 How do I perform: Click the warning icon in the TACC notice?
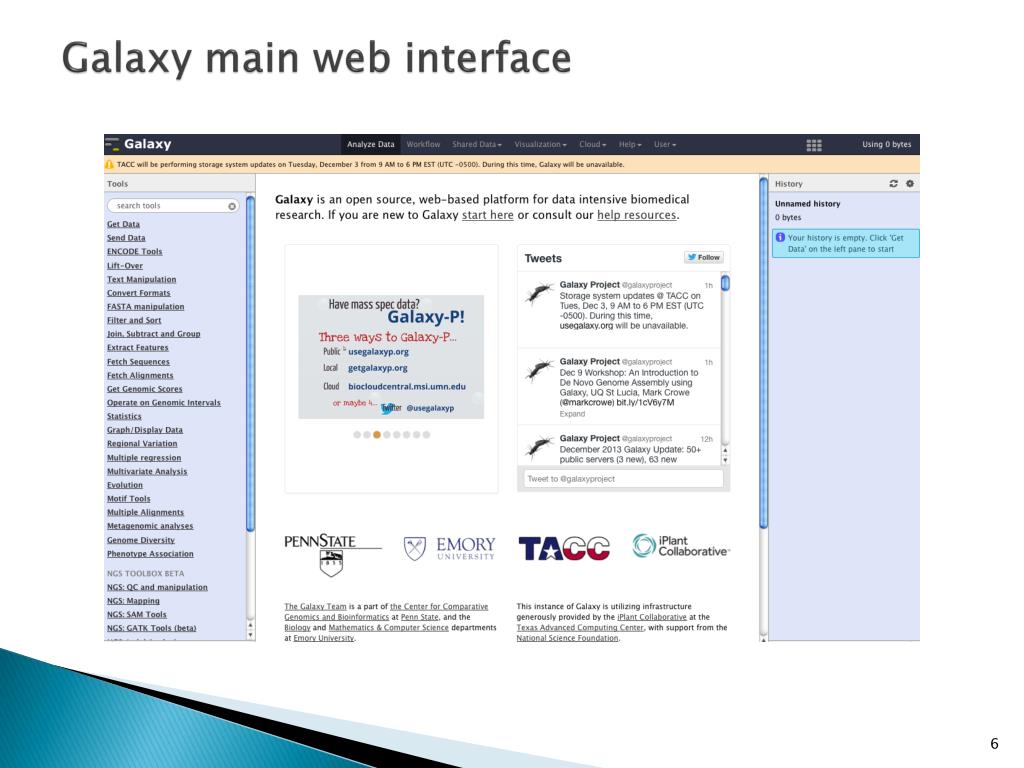(110, 165)
